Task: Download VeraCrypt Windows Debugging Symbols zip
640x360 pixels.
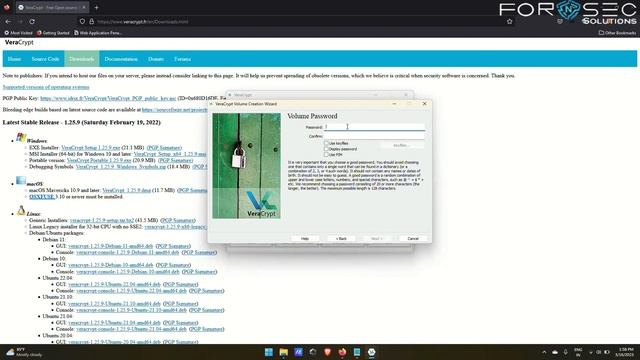Action: click(x=121, y=167)
